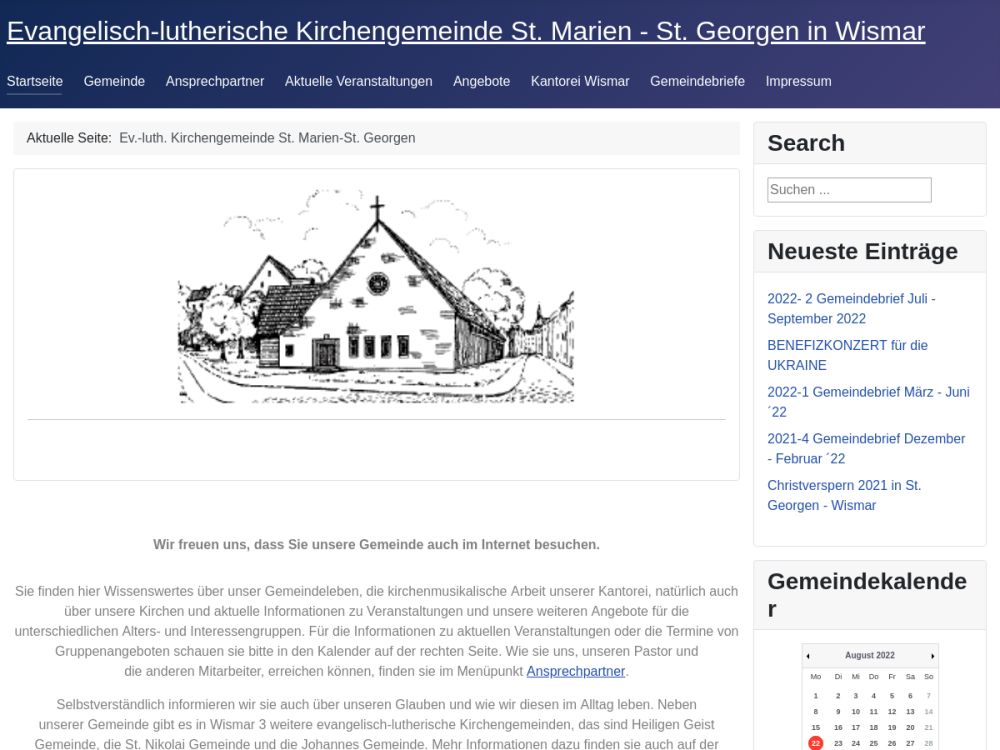The width and height of the screenshot is (1000, 750).
Task: Click the Suchen search field
Action: [x=849, y=190]
